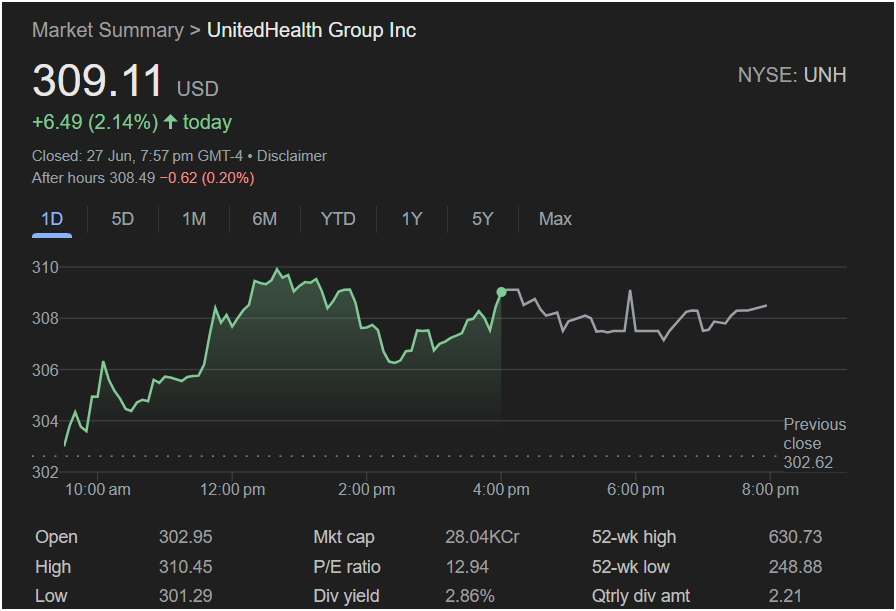Click the green closing price dot
The height and width of the screenshot is (611, 896).
[x=501, y=292]
